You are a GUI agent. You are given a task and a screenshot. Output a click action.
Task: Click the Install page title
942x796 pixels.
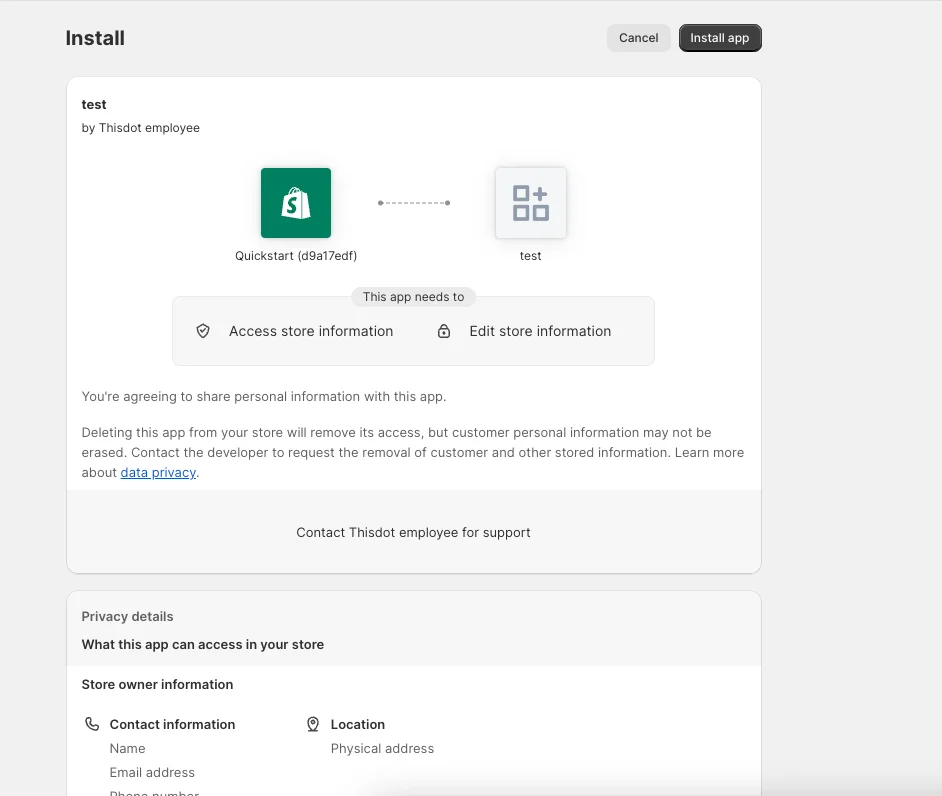click(x=95, y=38)
